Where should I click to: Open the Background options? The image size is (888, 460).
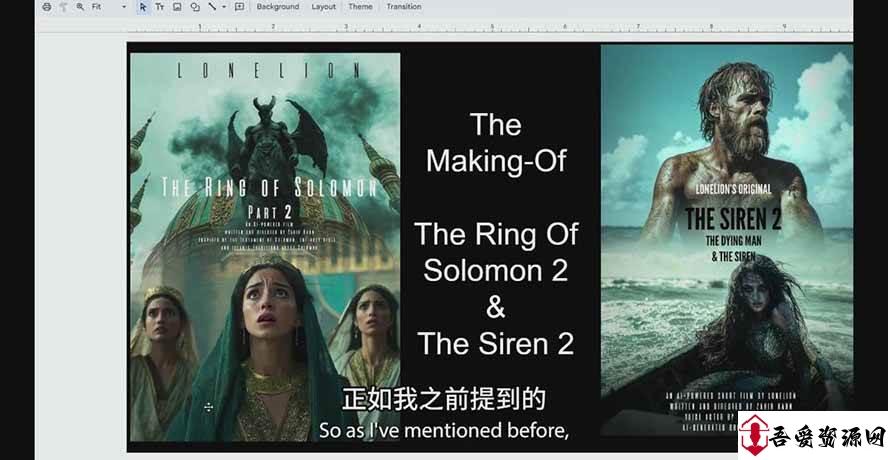277,7
